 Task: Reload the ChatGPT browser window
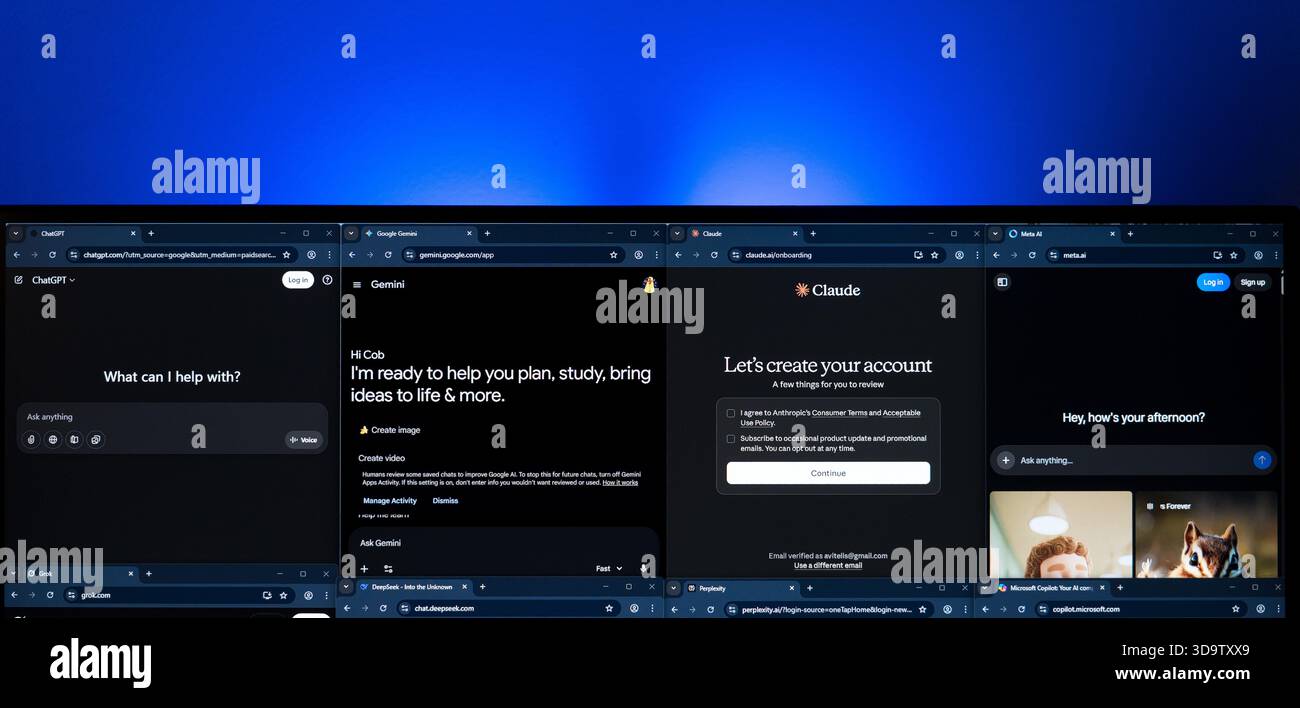click(52, 255)
